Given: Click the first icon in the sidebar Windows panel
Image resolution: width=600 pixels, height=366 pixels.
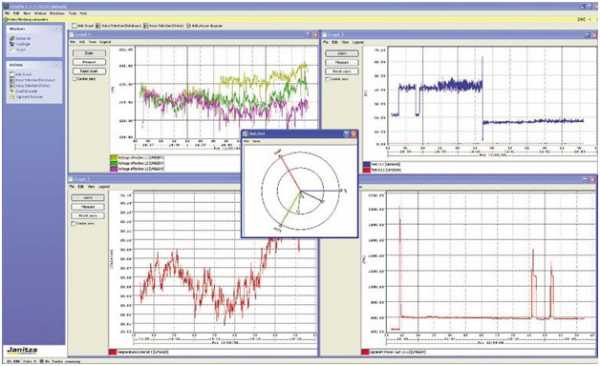Looking at the screenshot, I should pos(12,38).
